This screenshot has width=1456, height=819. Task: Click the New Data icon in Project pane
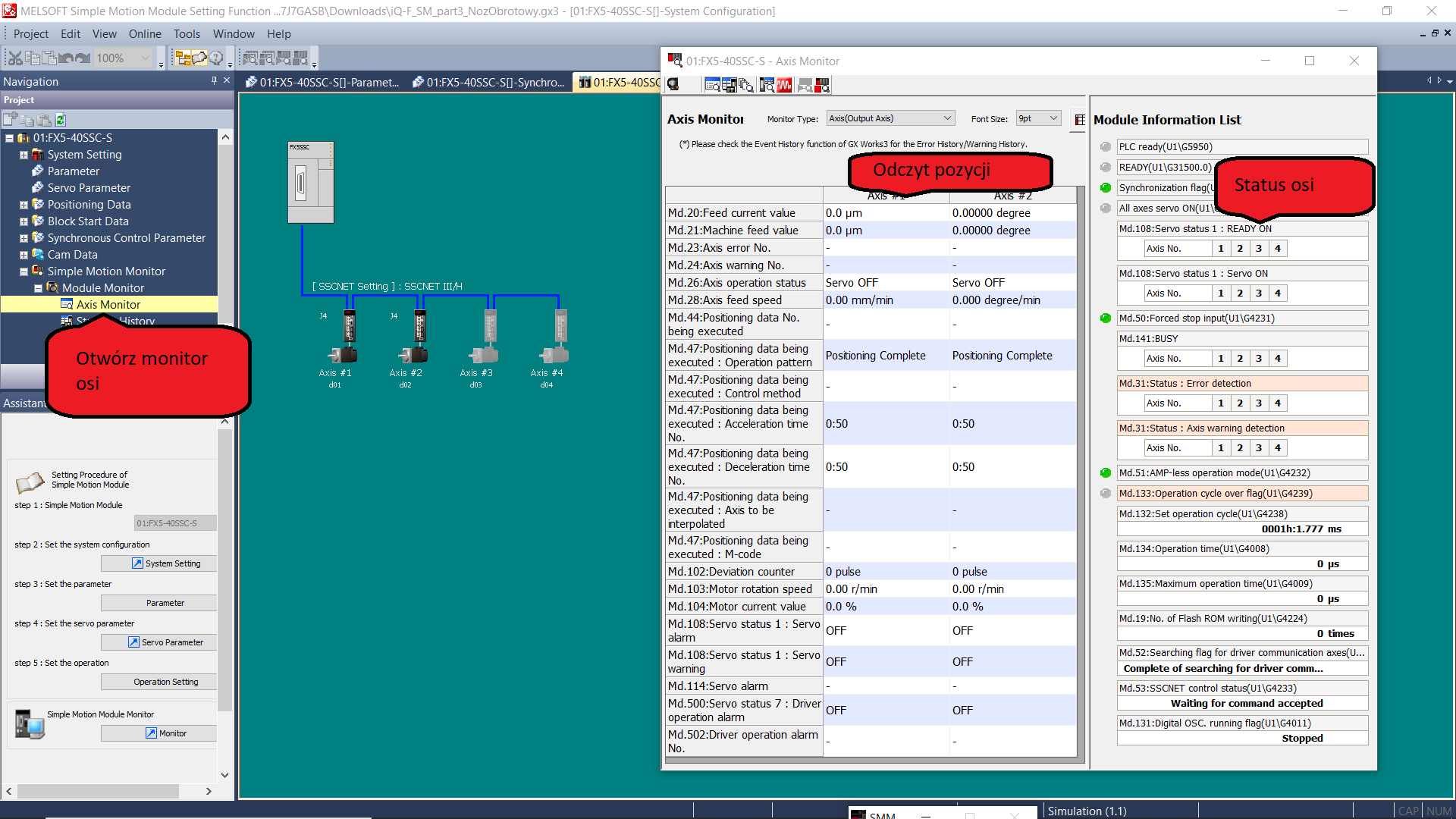tap(10, 119)
